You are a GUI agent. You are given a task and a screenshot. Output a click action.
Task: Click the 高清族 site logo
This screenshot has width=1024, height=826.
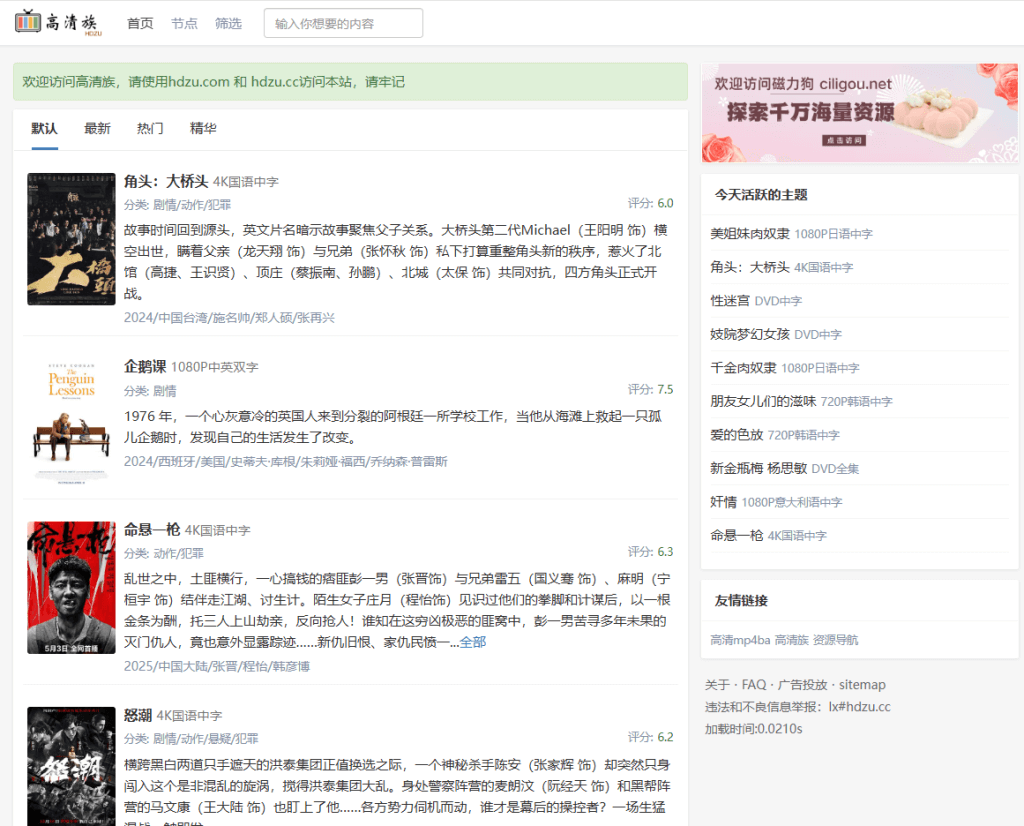point(56,22)
